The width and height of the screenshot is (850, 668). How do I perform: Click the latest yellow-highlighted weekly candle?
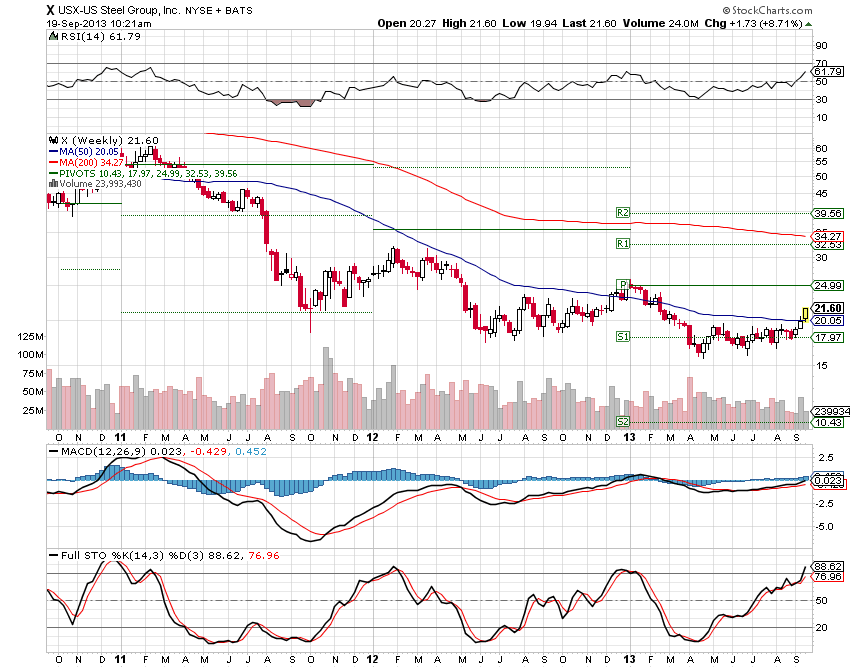point(806,315)
